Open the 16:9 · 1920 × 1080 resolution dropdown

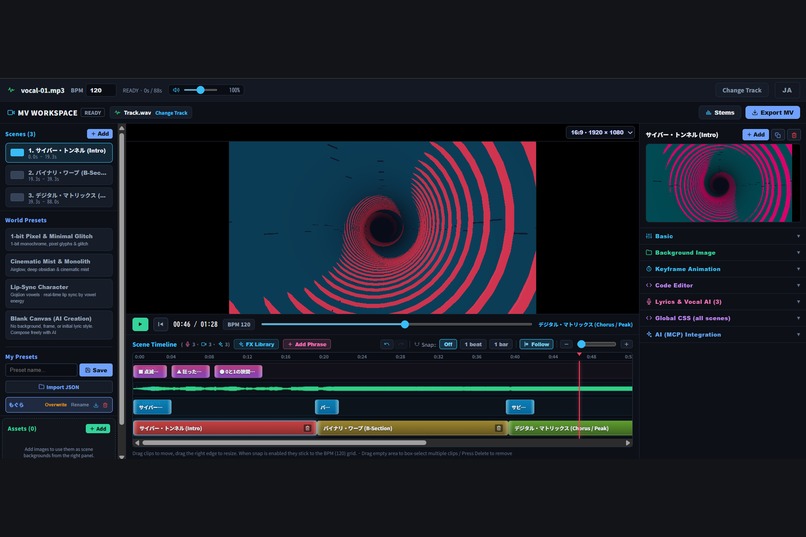tap(600, 133)
